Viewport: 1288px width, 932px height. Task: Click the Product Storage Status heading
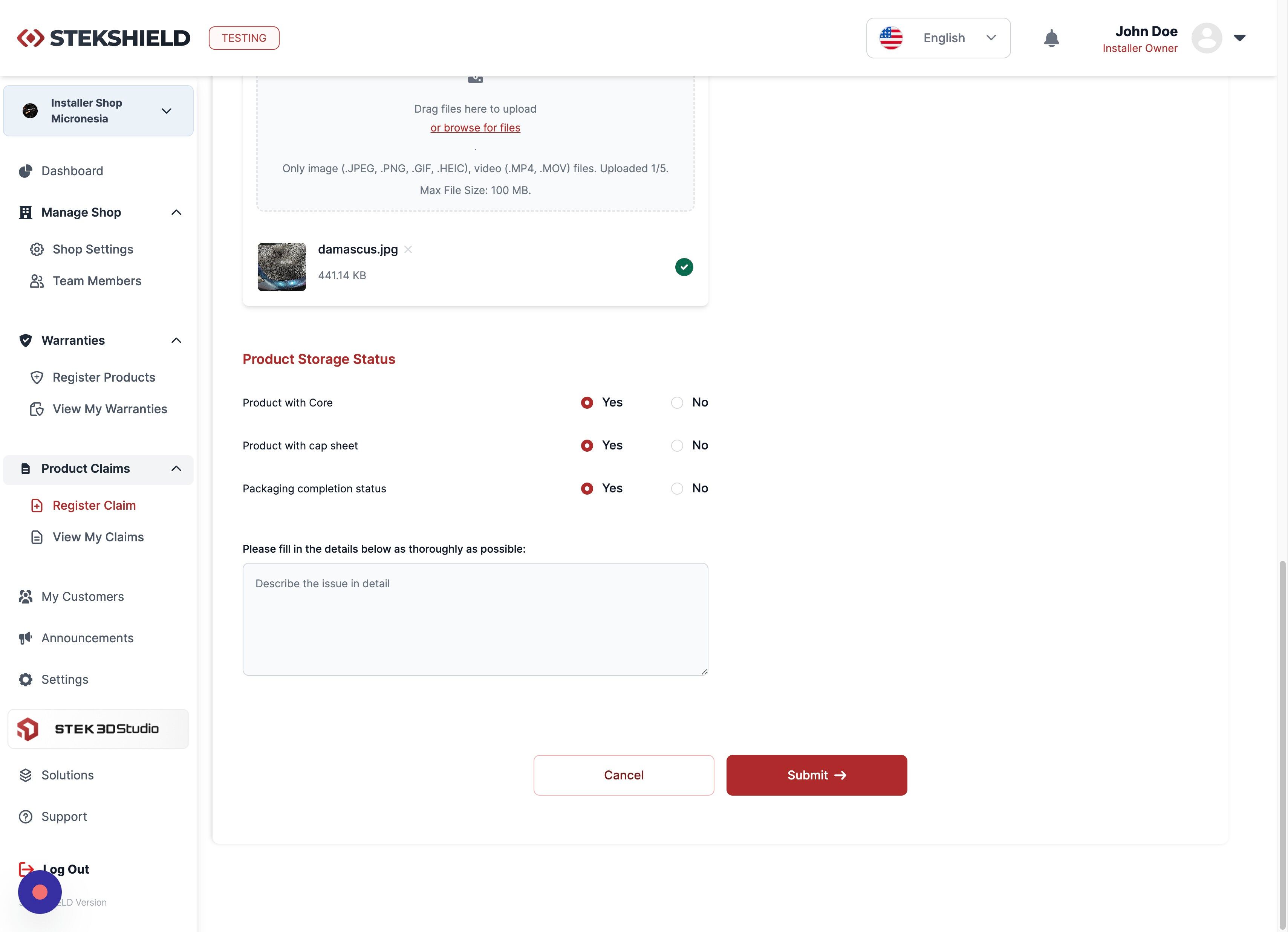(318, 359)
